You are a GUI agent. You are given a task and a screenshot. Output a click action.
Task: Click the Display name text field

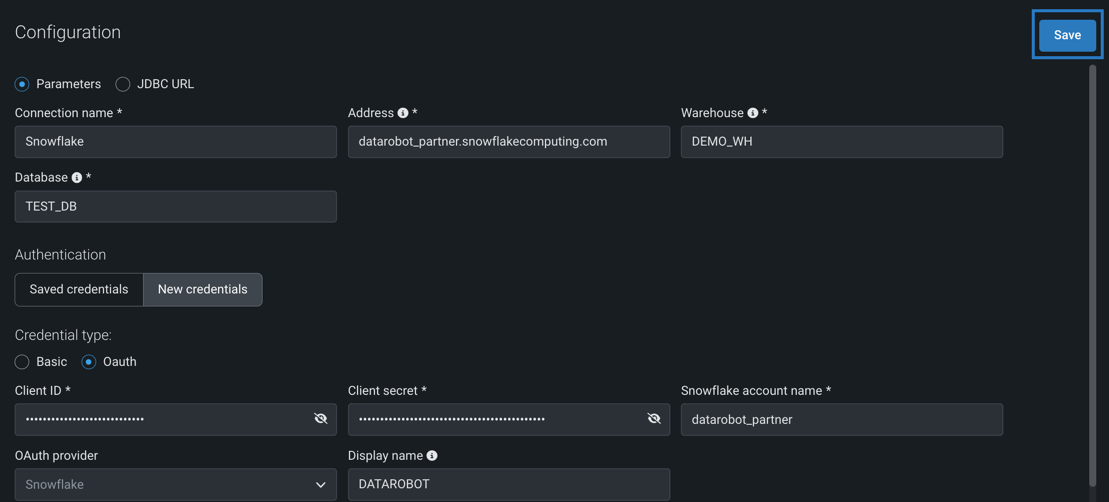[x=508, y=484]
